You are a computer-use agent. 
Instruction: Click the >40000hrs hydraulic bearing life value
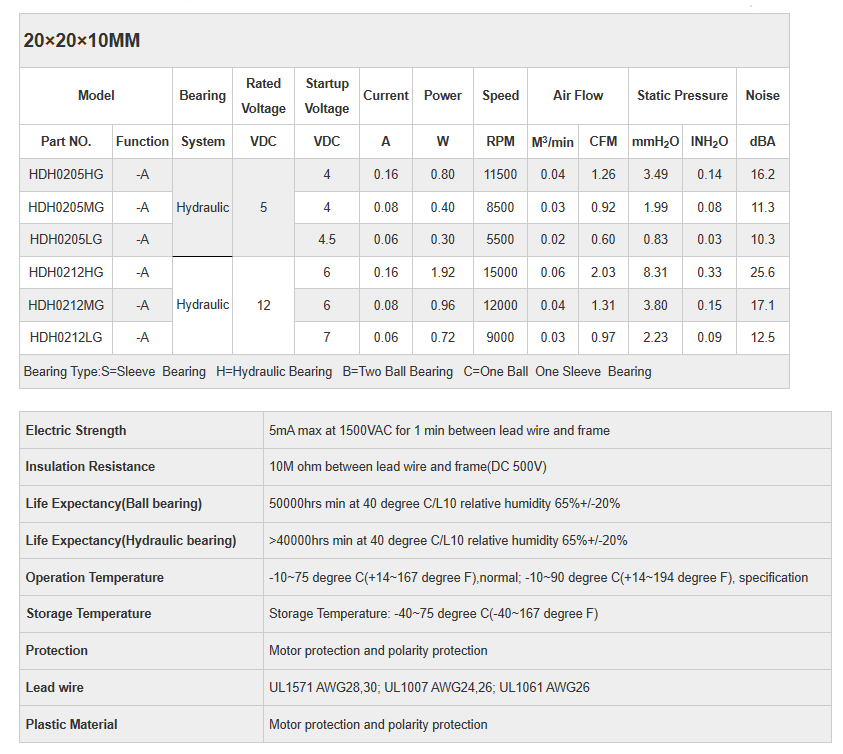point(448,540)
